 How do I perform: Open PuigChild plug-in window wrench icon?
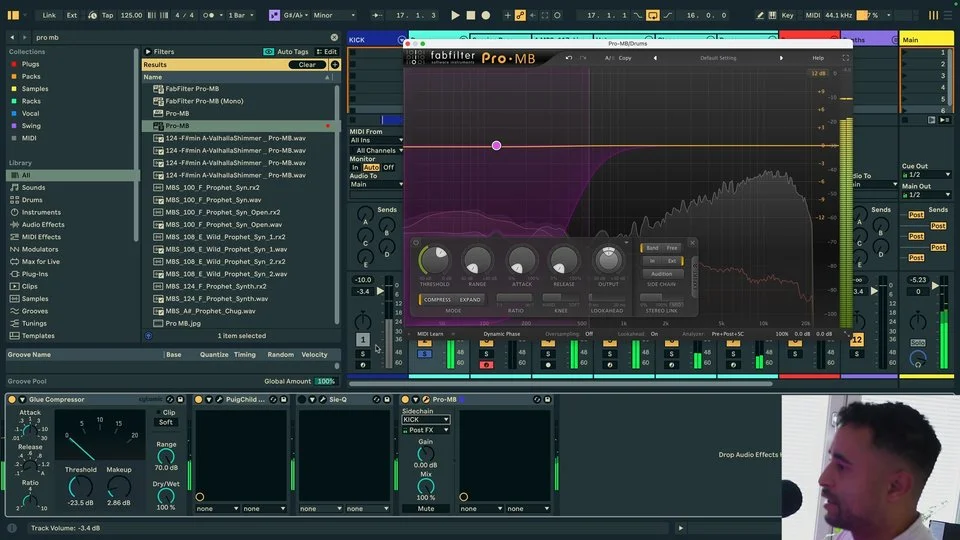[219, 400]
